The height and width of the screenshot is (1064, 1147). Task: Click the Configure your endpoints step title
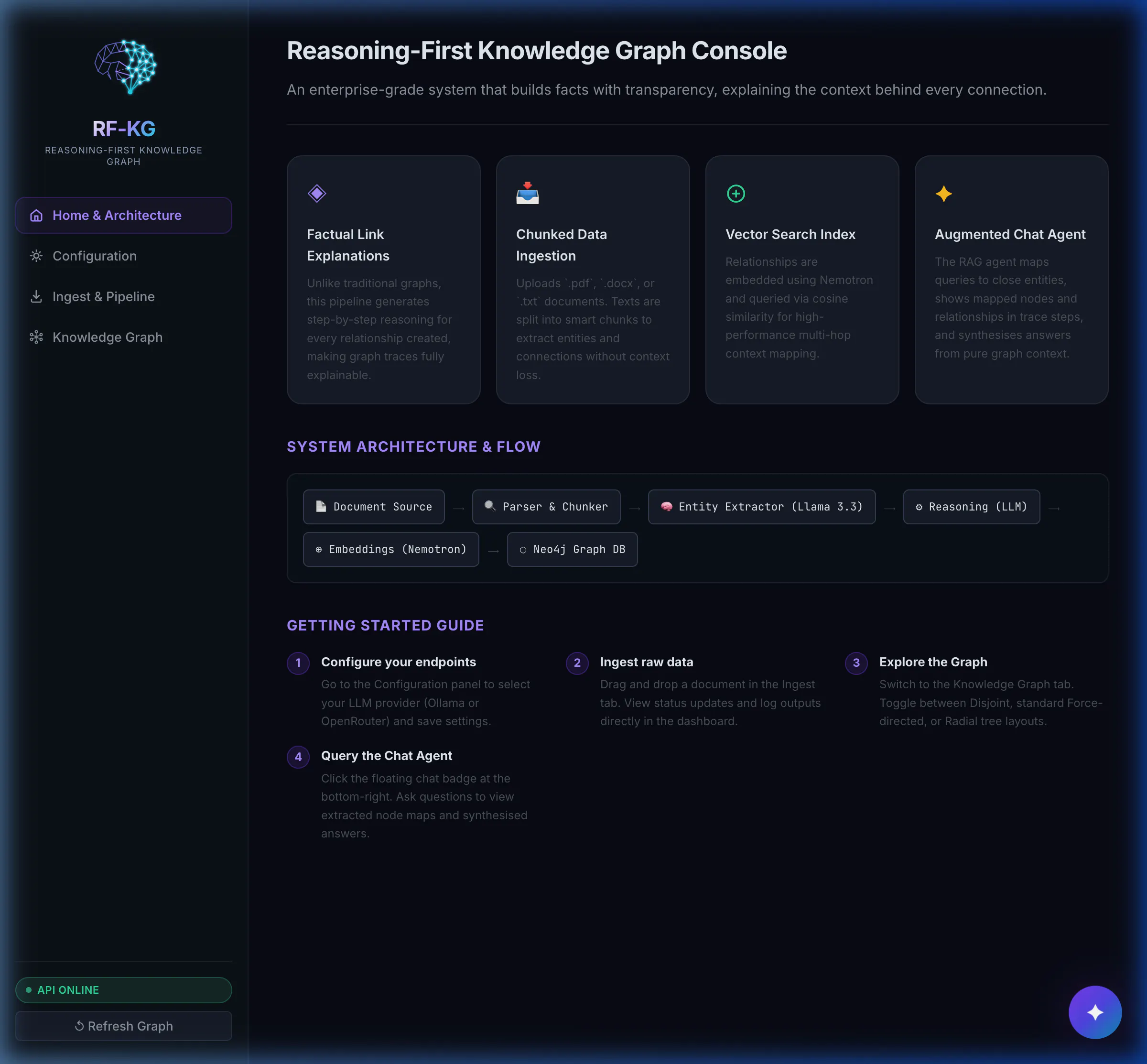coord(399,662)
